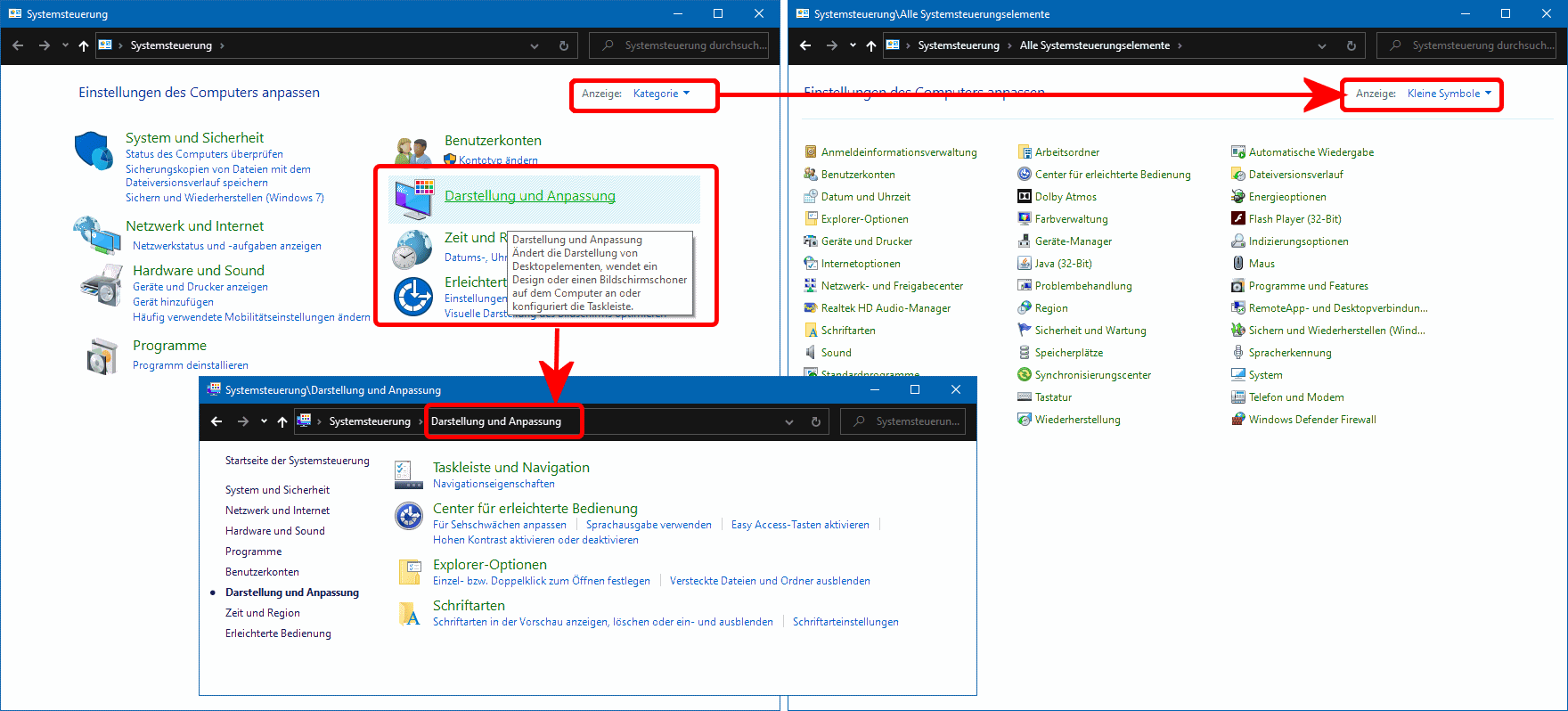Click the Hardware und Sound printer icon
The height and width of the screenshot is (711, 1568).
101,285
